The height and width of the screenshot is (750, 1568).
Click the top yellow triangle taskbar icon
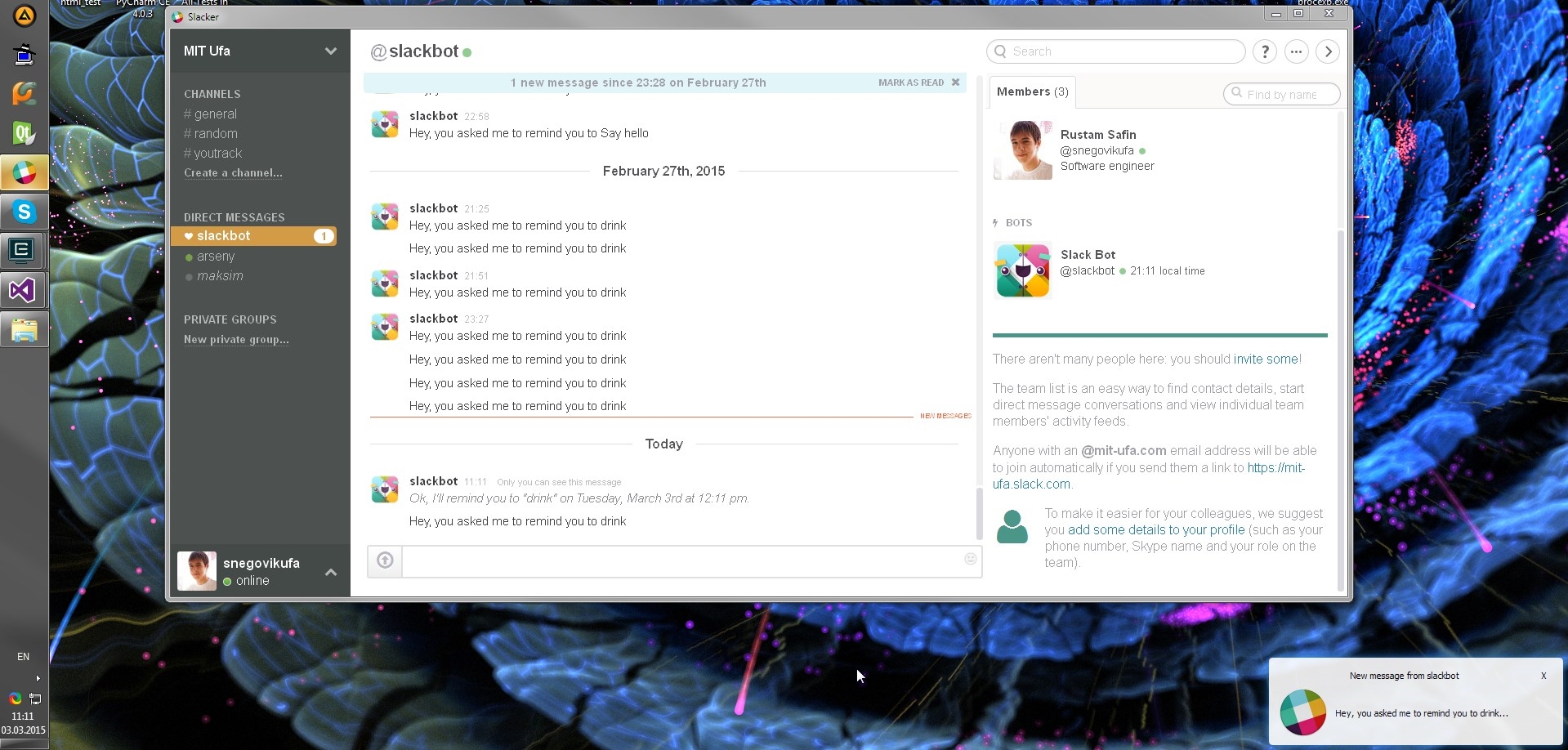[x=24, y=16]
